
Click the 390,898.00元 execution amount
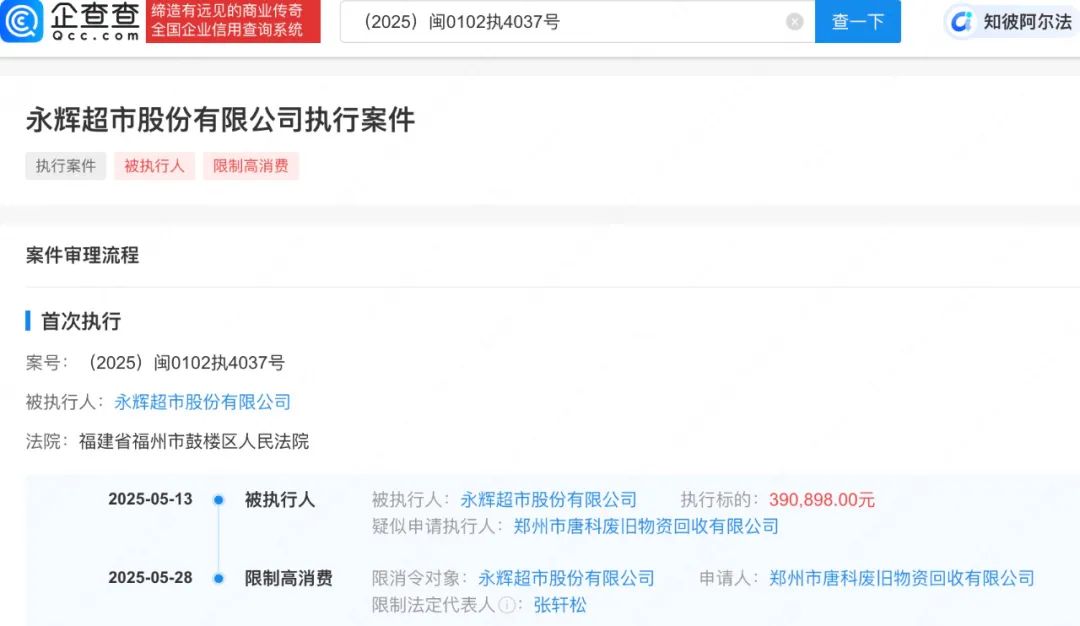point(822,500)
